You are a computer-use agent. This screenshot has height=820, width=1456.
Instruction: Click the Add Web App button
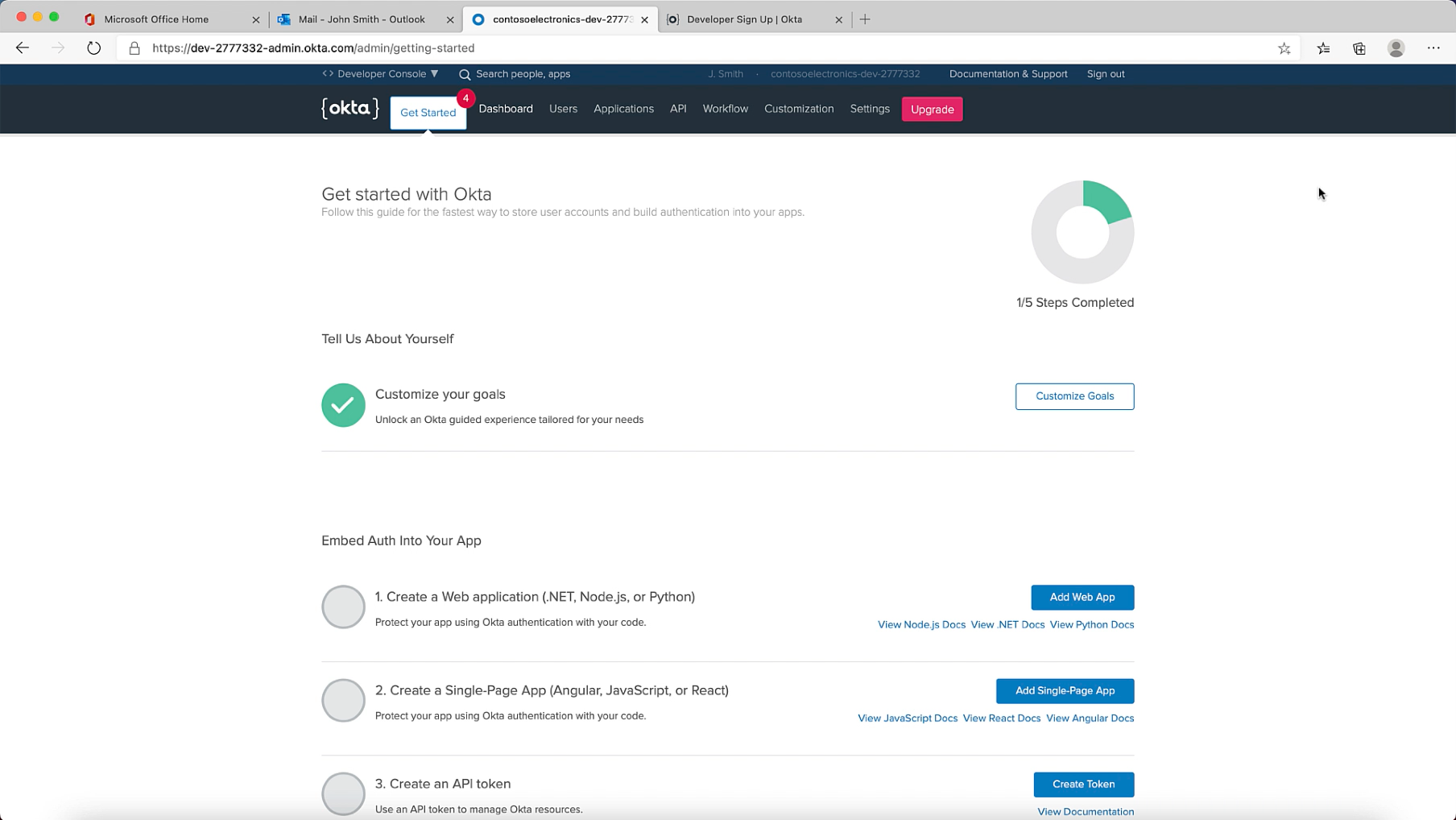point(1082,598)
